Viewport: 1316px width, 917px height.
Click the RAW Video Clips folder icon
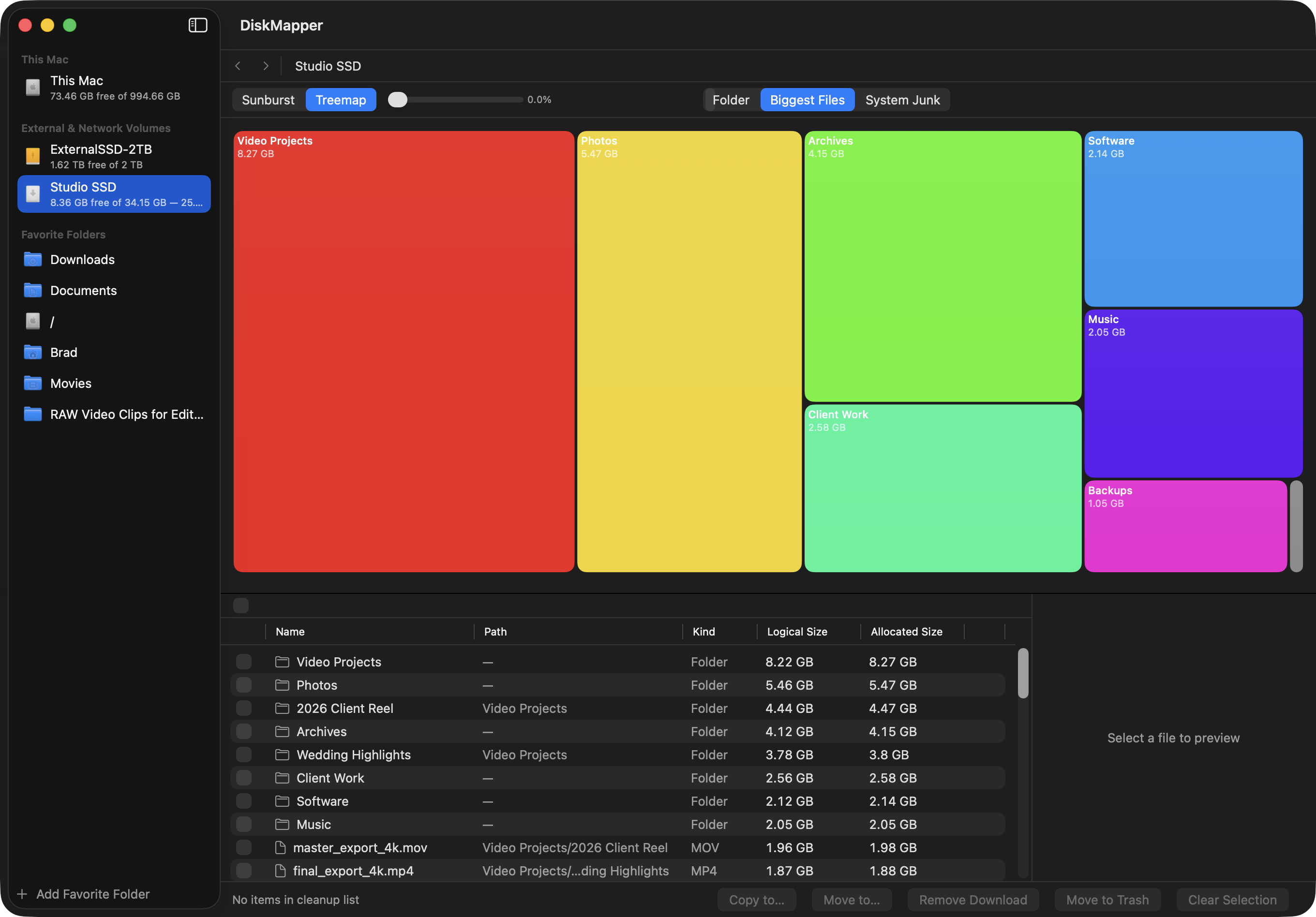(x=33, y=414)
